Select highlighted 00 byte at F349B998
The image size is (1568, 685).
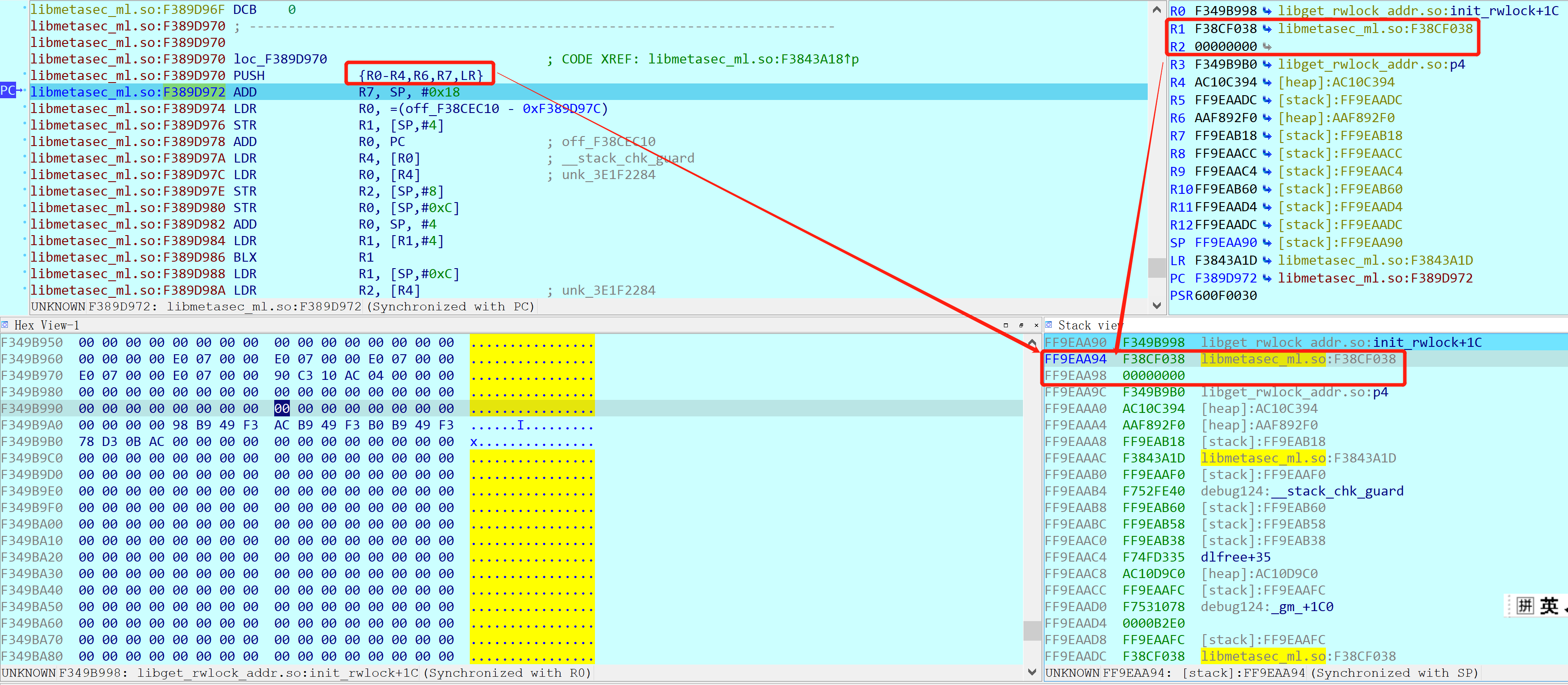[282, 409]
